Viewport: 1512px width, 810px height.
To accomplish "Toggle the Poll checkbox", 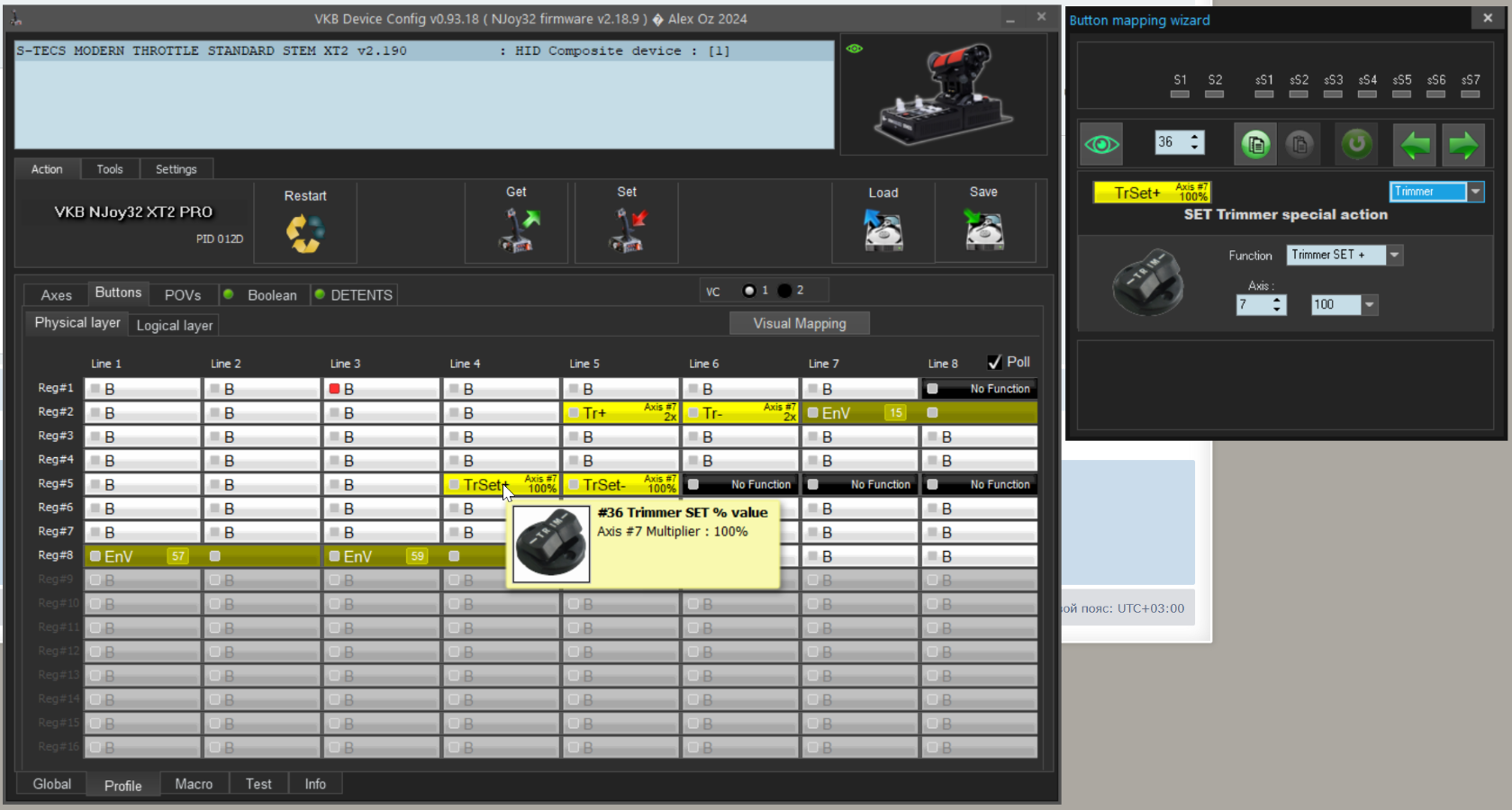I will [995, 362].
